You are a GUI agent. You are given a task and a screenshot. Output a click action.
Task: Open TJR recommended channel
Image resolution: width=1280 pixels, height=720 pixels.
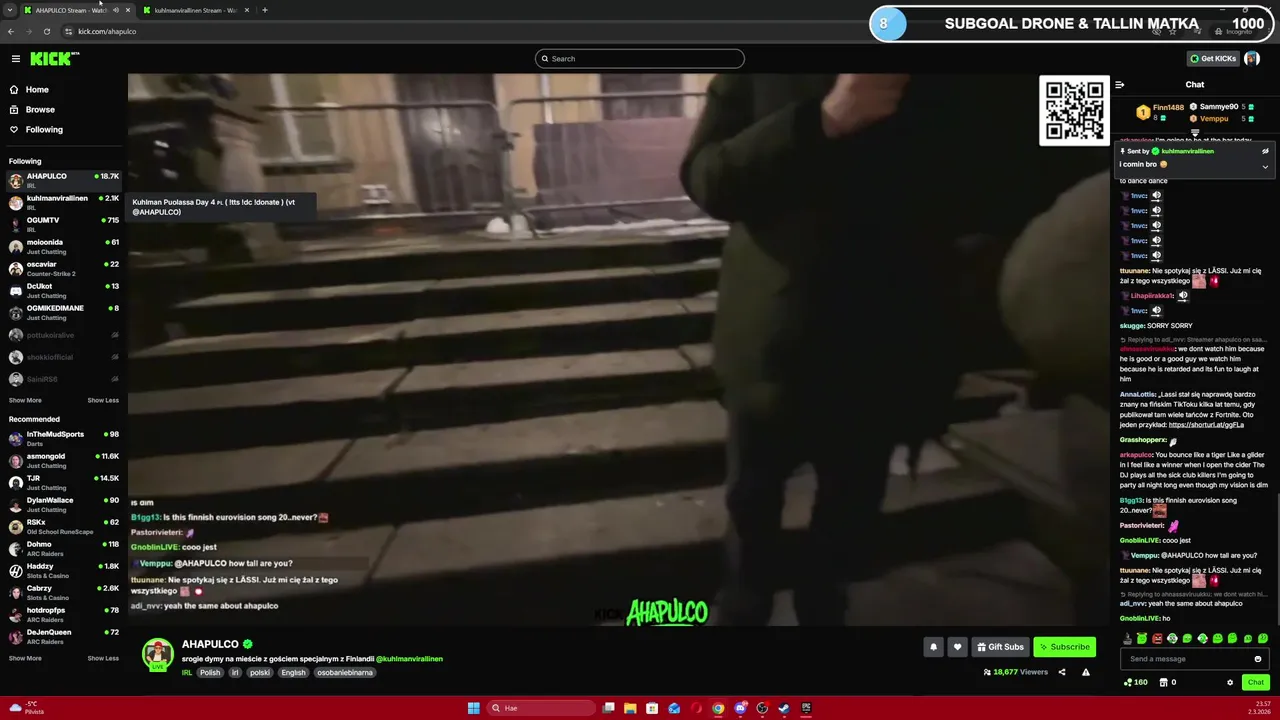[x=64, y=482]
